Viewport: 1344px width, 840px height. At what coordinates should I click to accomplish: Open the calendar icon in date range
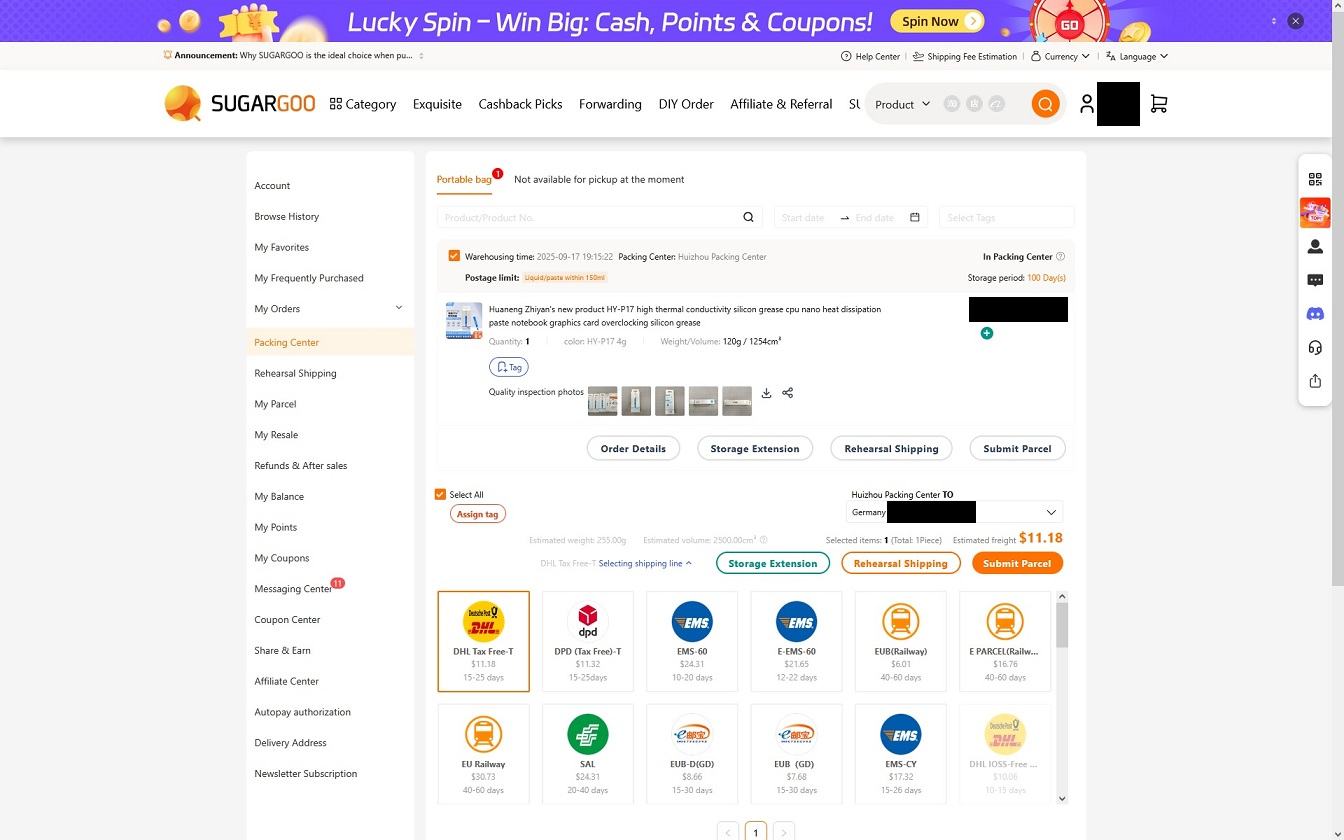pos(914,217)
